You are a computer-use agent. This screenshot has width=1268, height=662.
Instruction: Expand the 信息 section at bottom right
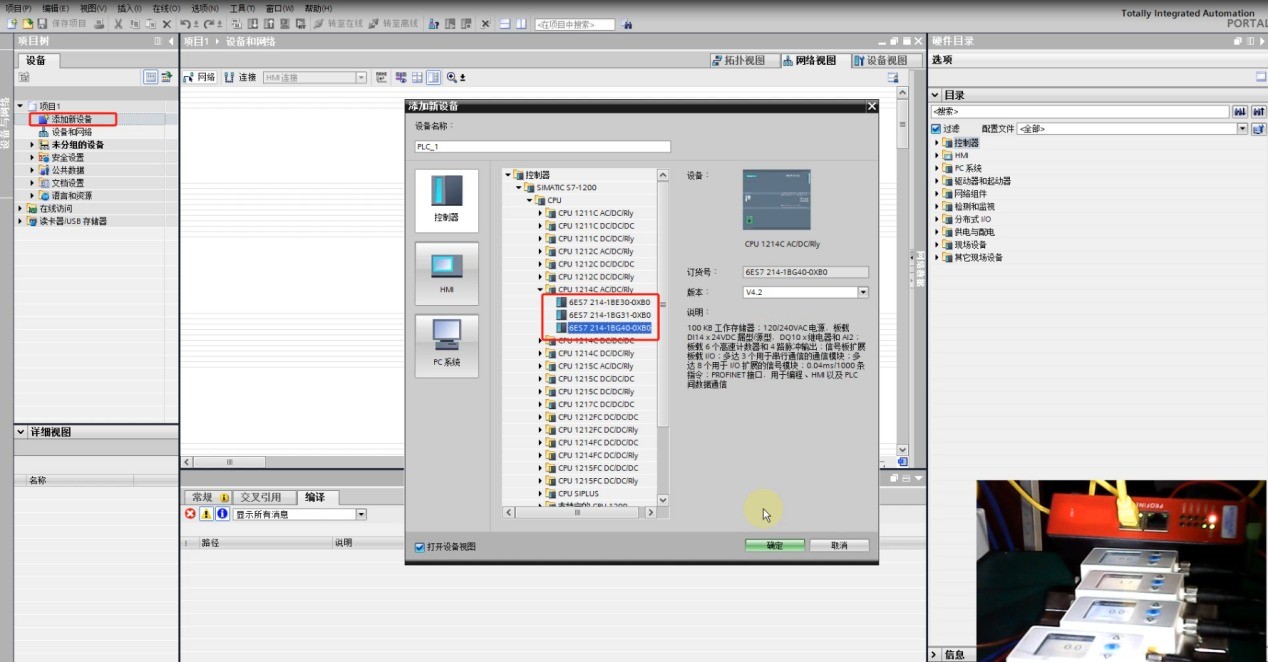click(935, 655)
